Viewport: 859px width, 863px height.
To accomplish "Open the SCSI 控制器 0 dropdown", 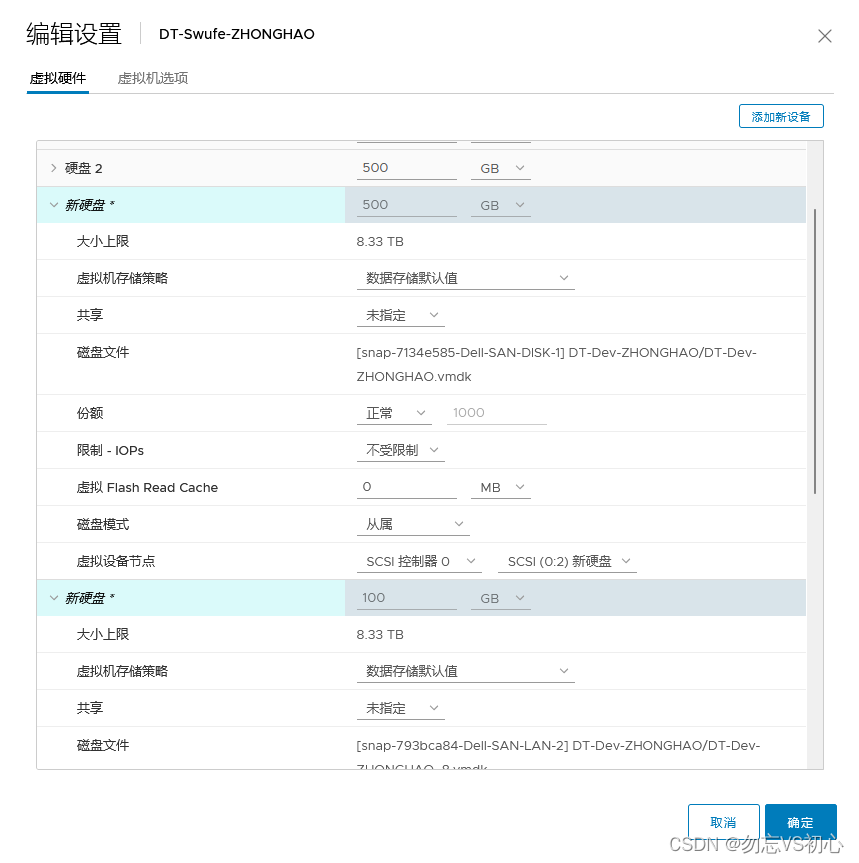I will point(419,561).
